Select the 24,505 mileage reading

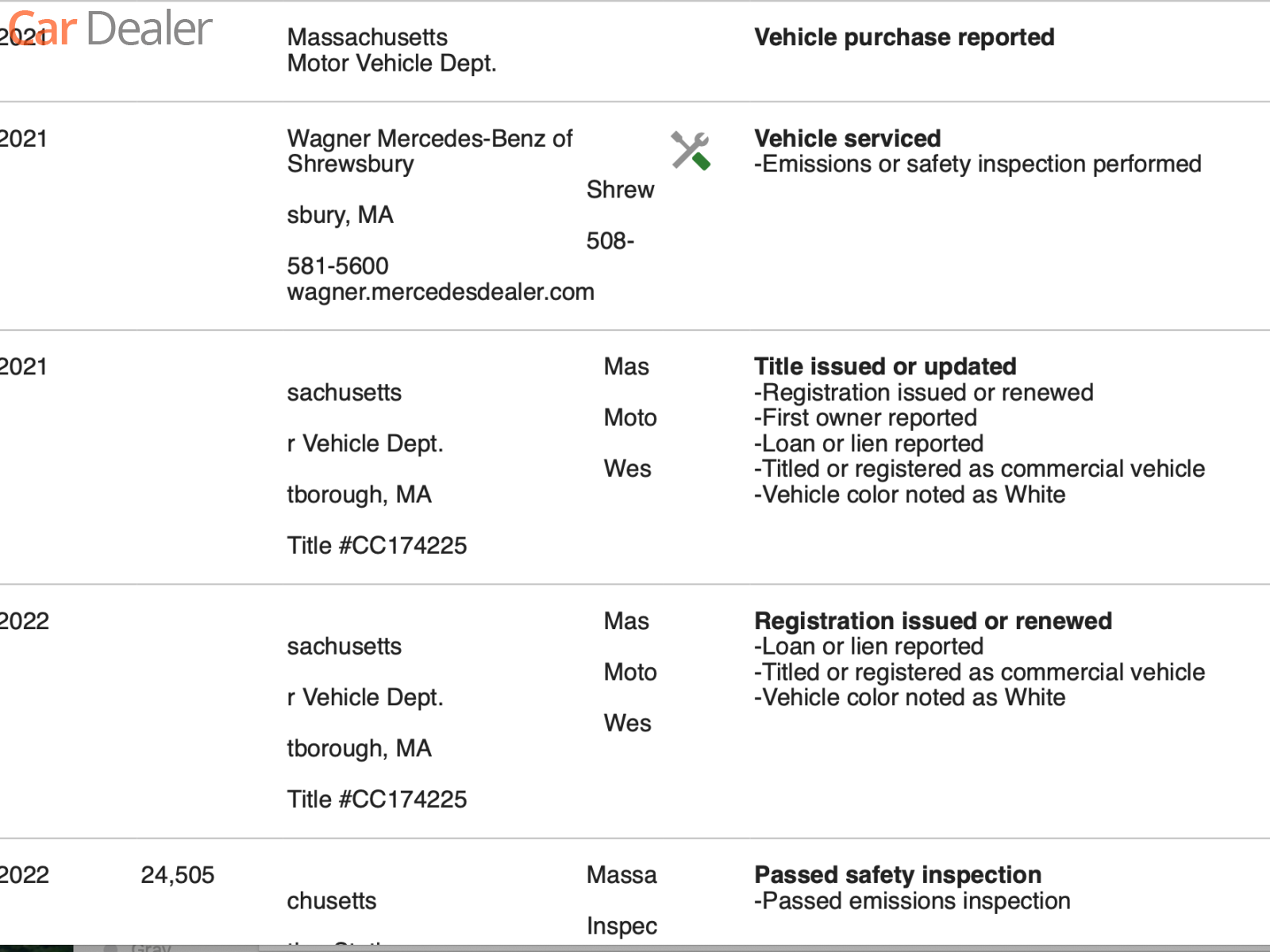pos(178,875)
